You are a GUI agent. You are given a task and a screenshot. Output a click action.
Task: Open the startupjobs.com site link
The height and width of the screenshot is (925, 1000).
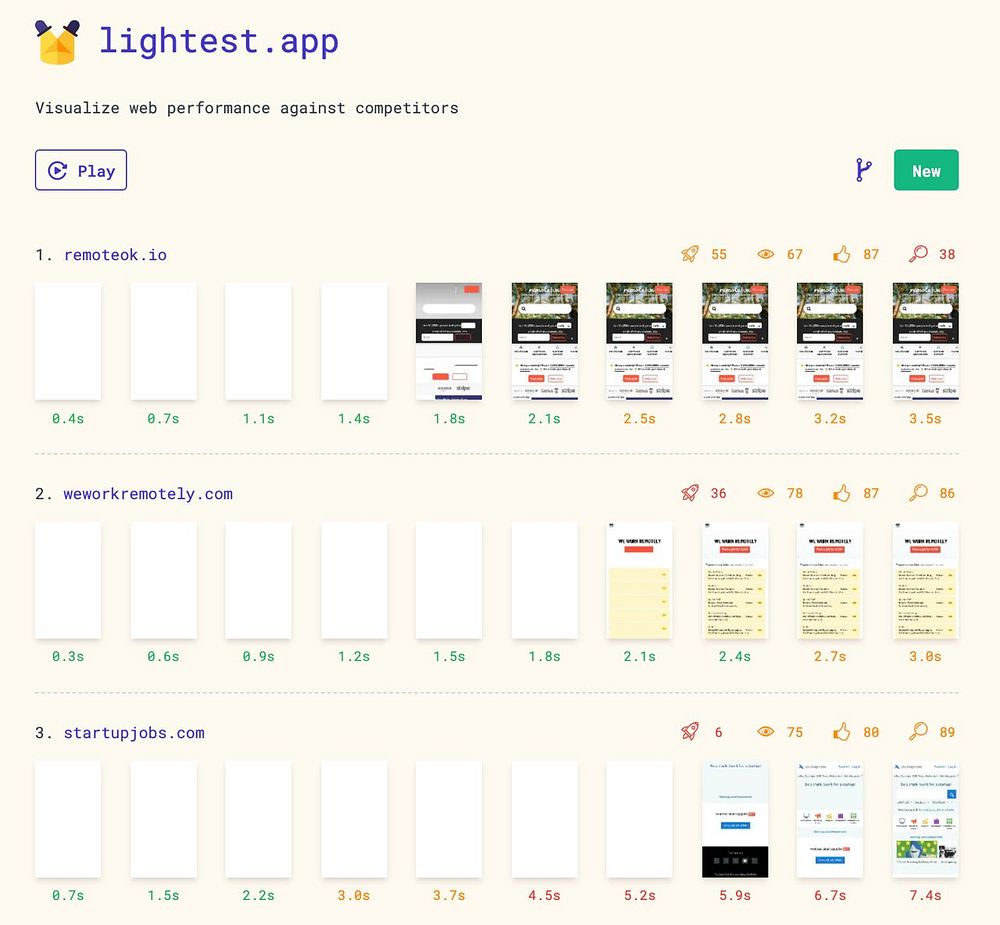(134, 733)
